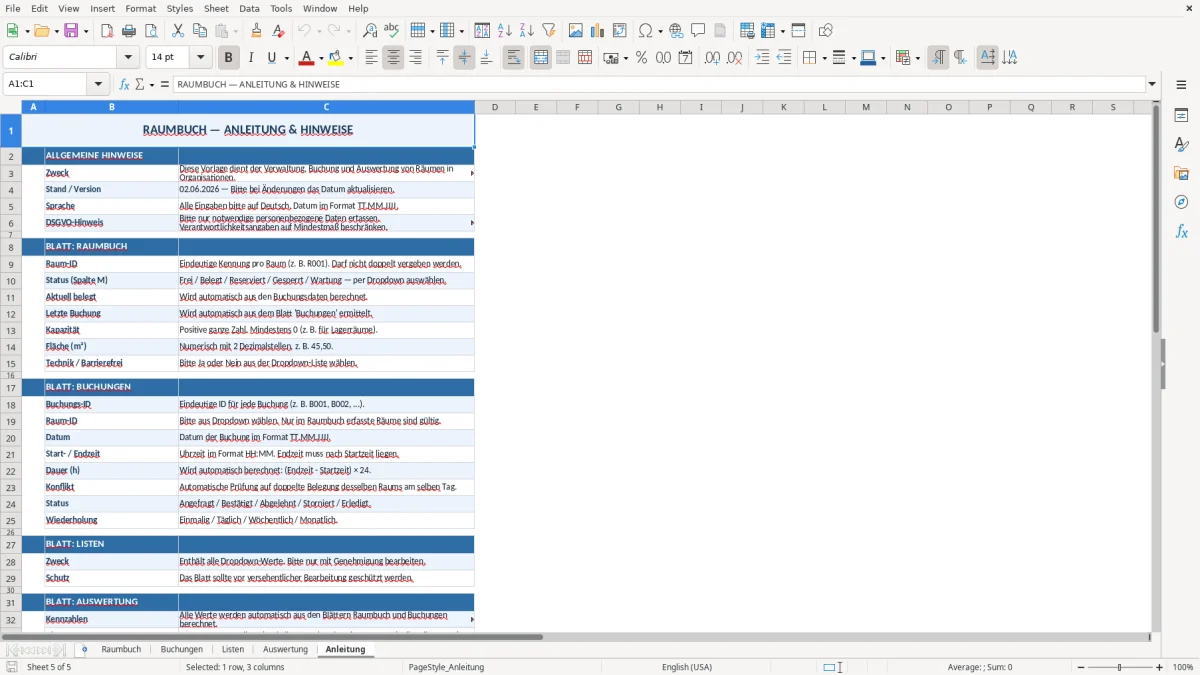Expand the formula bar
Viewport: 1200px width, 675px height.
tap(1152, 84)
